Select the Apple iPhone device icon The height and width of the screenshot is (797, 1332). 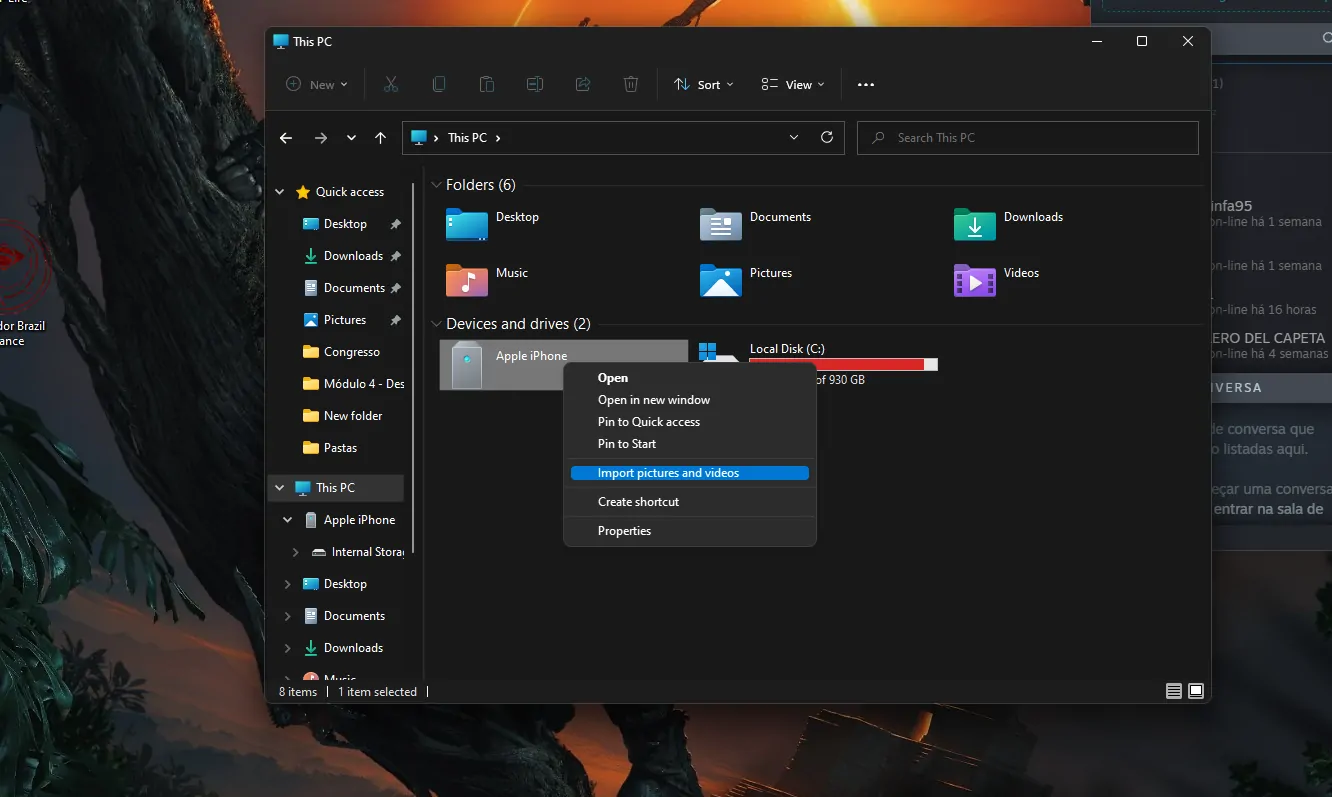click(x=467, y=365)
